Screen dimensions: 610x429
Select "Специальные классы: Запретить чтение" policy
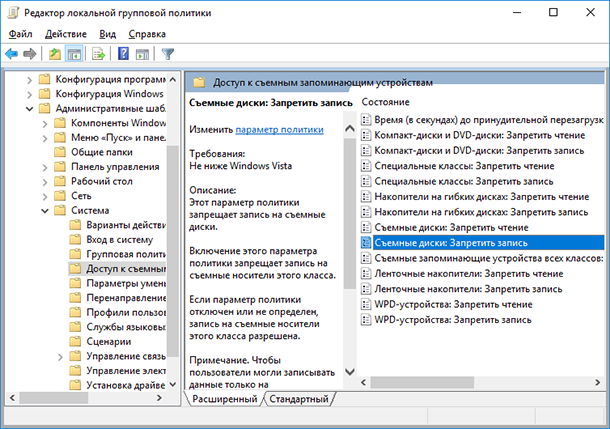pos(464,166)
